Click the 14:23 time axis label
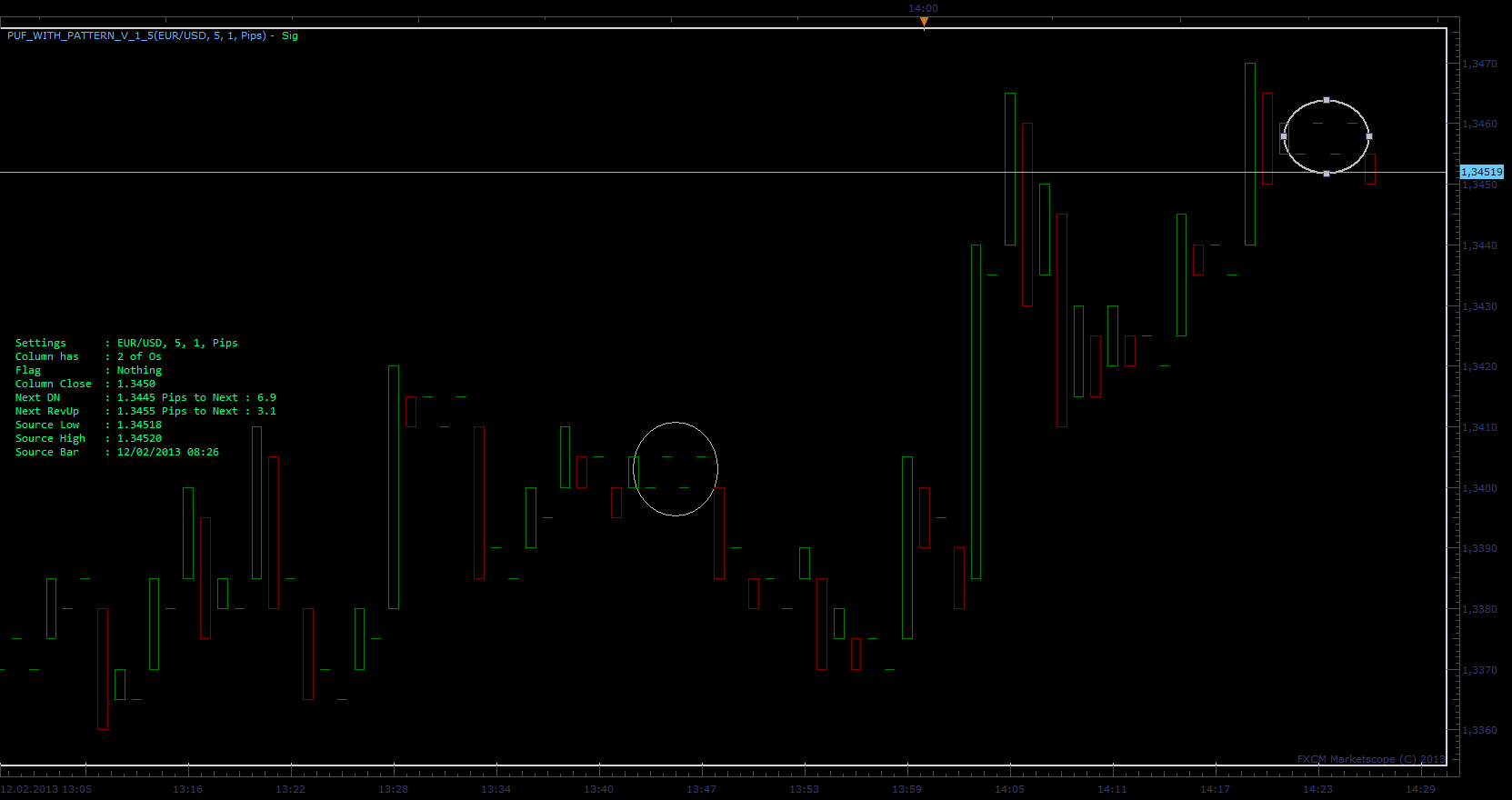This screenshot has width=1512, height=800. 1318,789
